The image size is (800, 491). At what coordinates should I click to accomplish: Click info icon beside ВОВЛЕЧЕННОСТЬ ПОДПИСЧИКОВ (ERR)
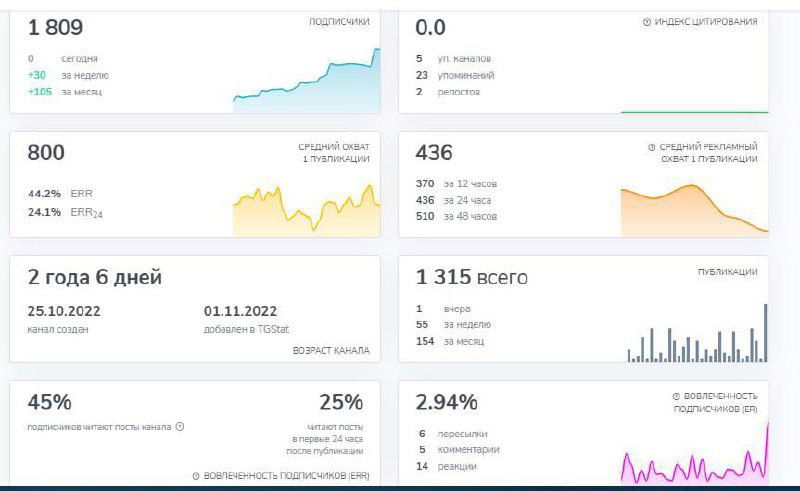click(x=195, y=476)
